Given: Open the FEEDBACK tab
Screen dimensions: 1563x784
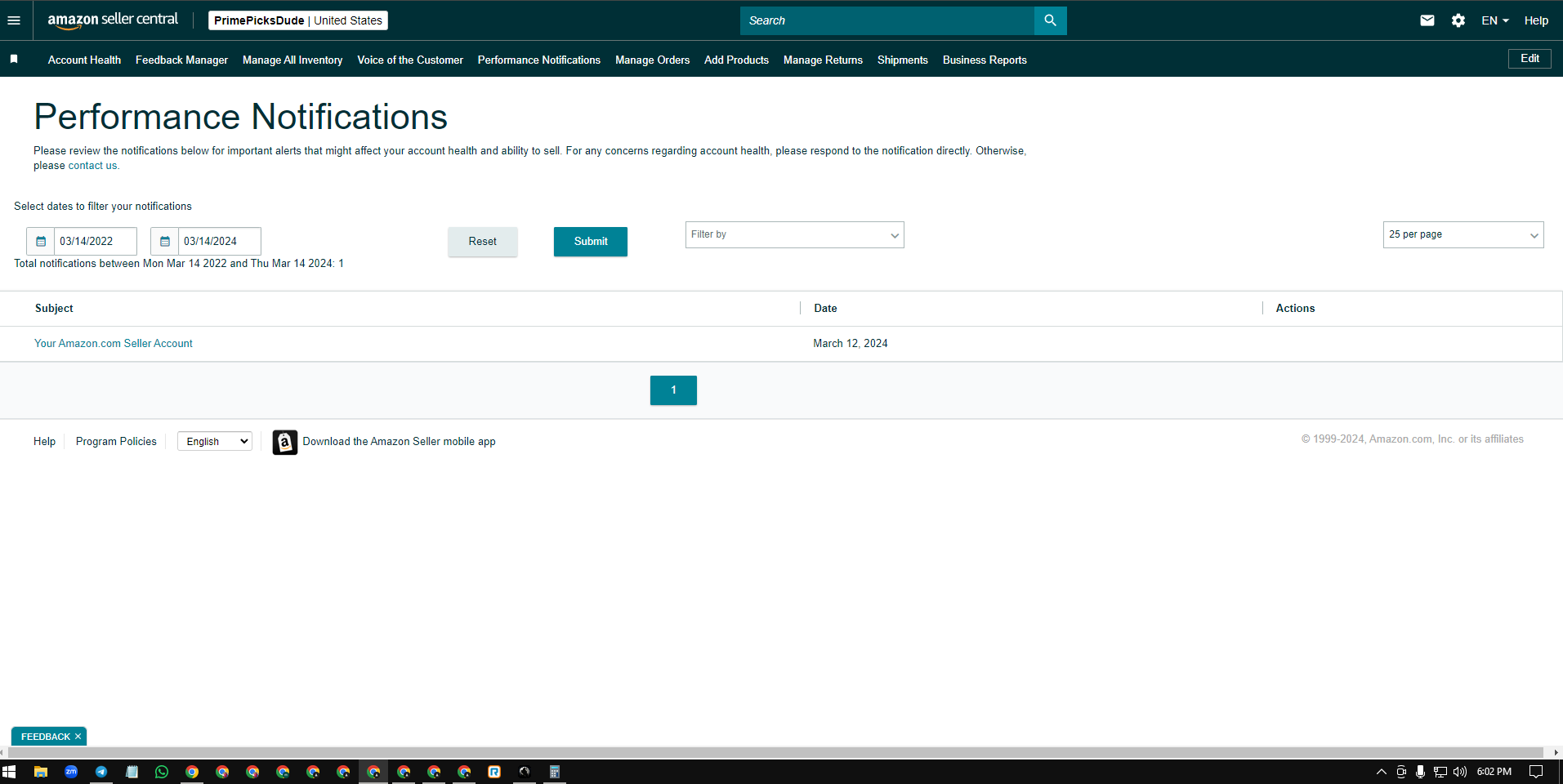Looking at the screenshot, I should [x=46, y=737].
